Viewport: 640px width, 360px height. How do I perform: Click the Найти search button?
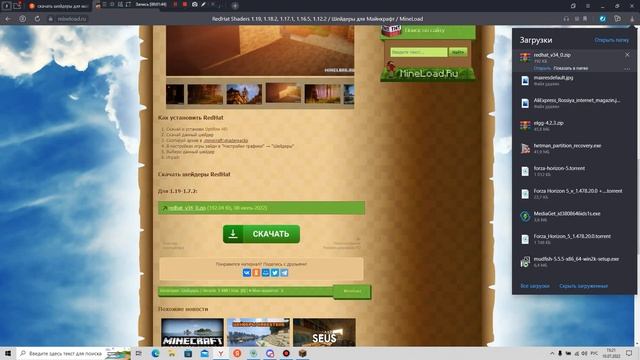458,52
